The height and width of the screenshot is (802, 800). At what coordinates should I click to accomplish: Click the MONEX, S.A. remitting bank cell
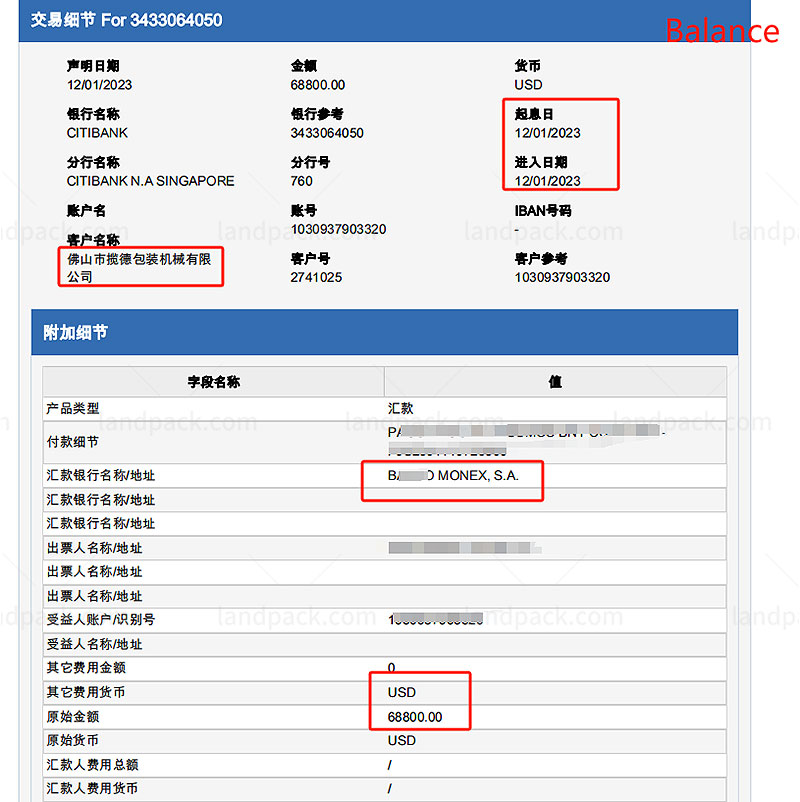(453, 476)
